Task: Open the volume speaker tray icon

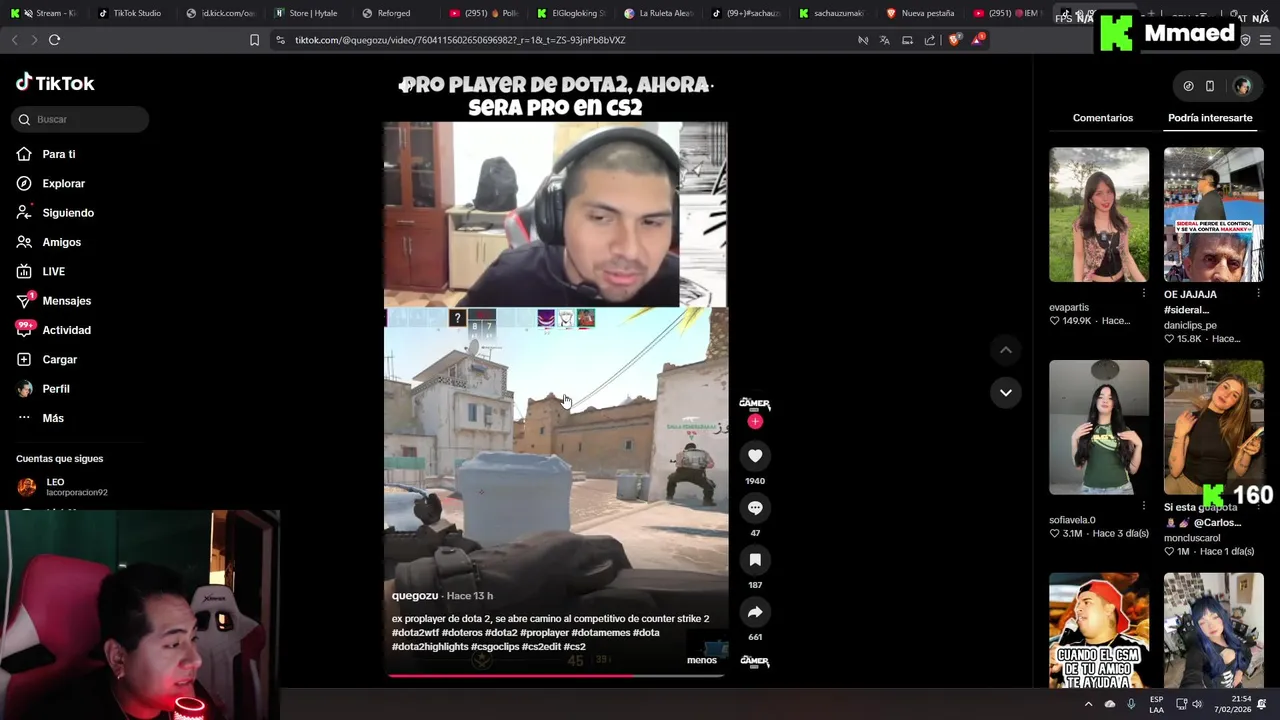Action: point(1197,704)
